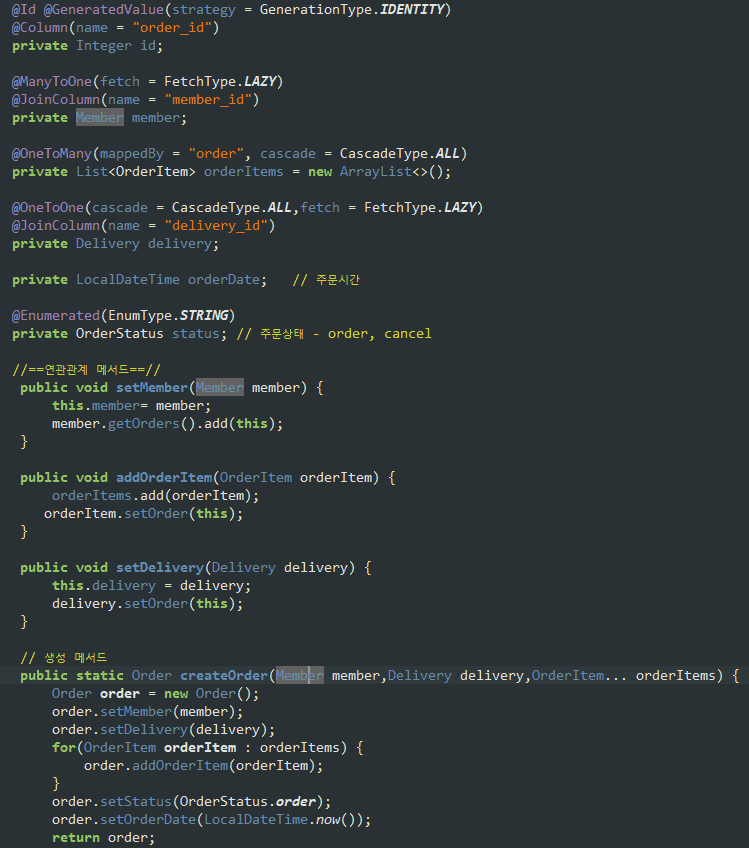Click the "delivery_id" string literal
The width and height of the screenshot is (749, 848).
click(216, 226)
